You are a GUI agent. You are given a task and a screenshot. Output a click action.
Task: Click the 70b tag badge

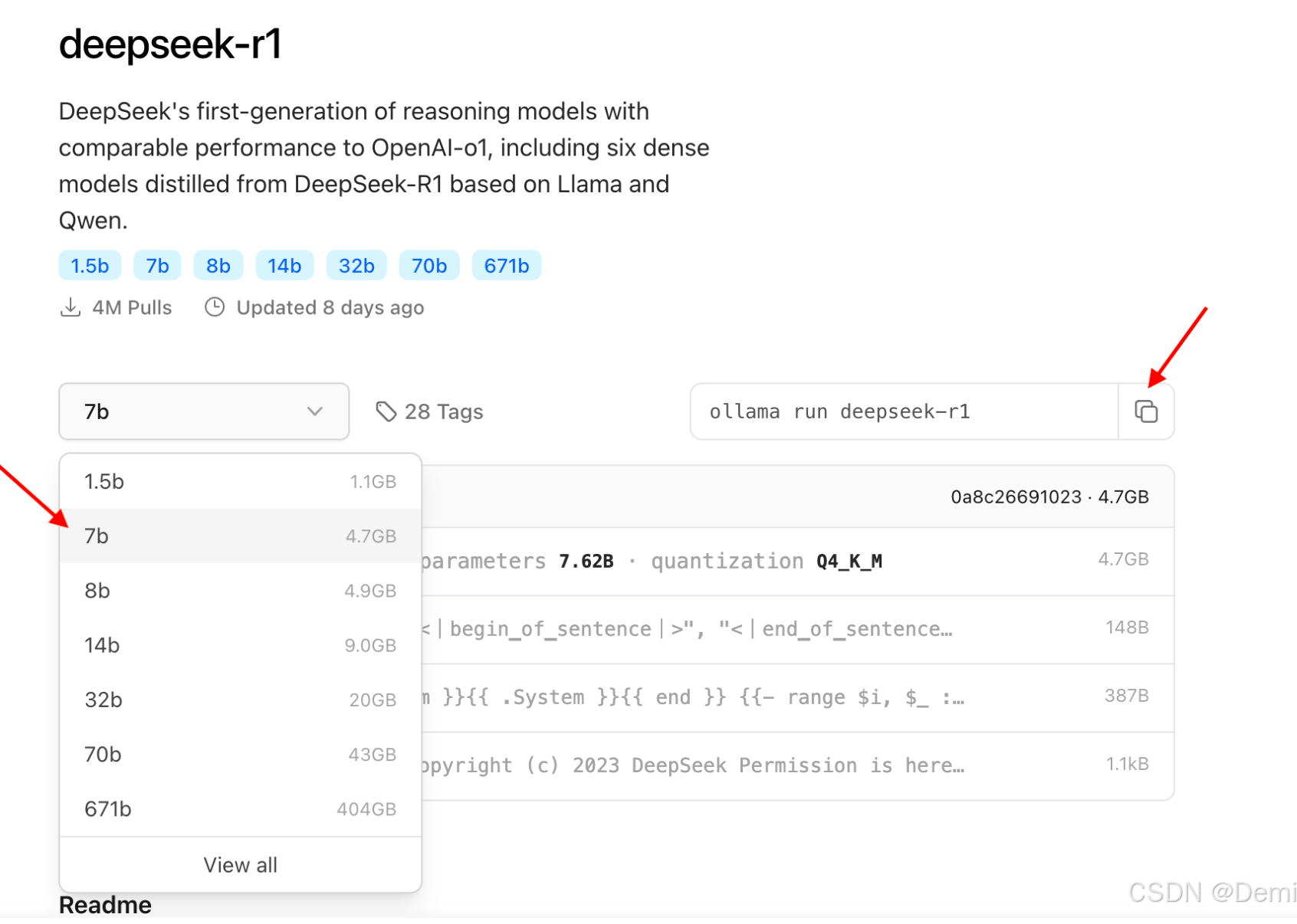[429, 265]
